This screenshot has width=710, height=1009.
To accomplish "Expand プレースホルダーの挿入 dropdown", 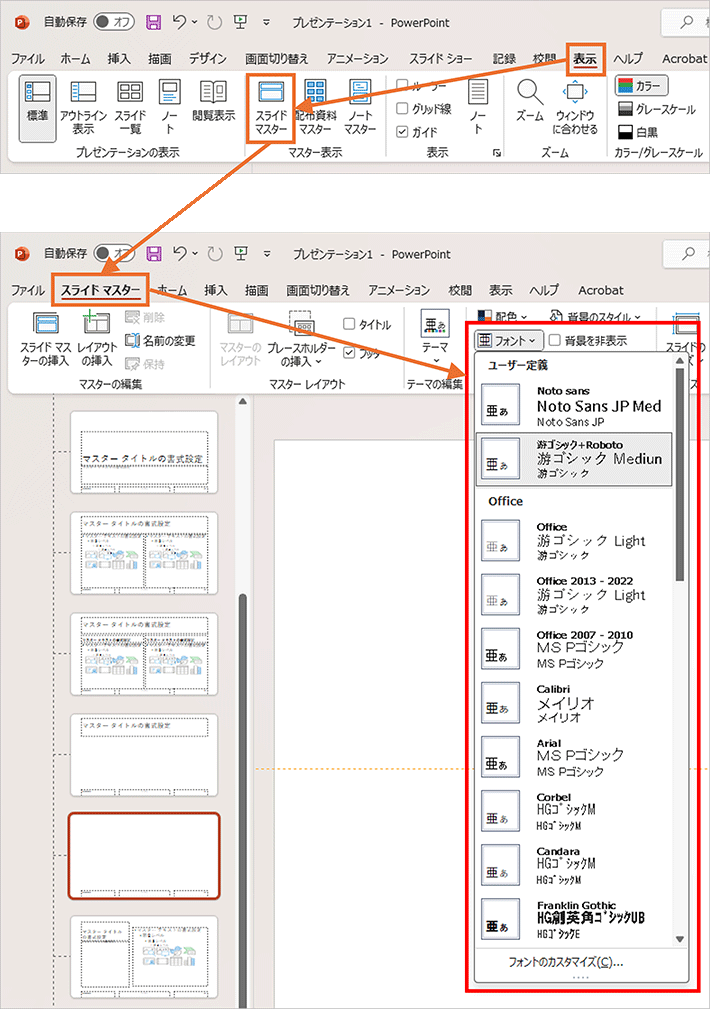I will [301, 339].
